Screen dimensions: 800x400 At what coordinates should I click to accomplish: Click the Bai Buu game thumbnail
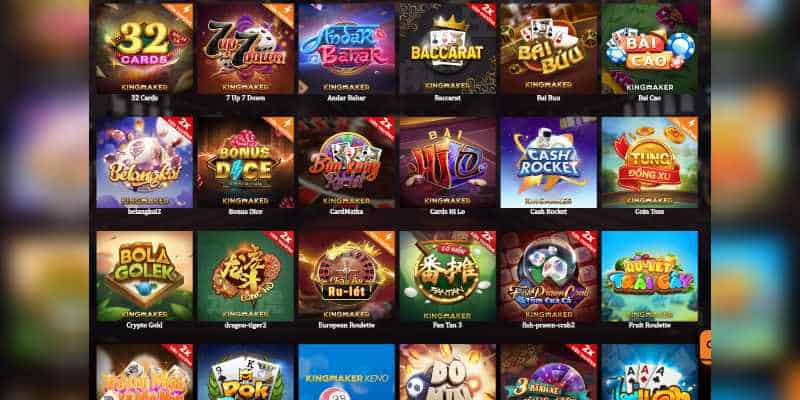coord(548,48)
